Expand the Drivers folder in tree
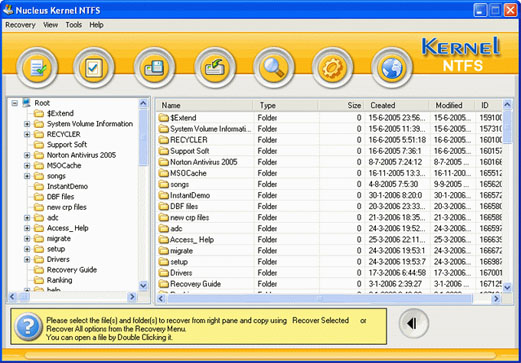Screen dimensions: 521x363 point(27,259)
